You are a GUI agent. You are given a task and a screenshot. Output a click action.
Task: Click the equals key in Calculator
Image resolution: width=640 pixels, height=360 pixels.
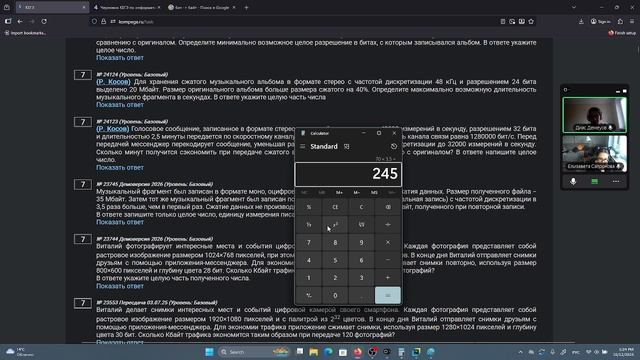click(x=388, y=295)
